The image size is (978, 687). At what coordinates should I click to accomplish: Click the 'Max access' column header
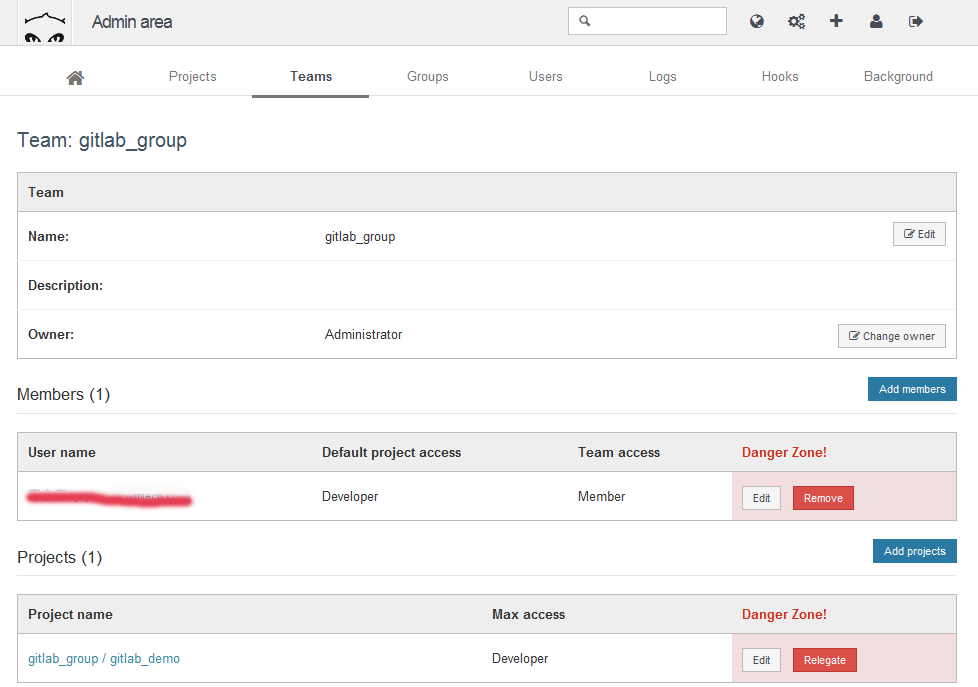528,615
